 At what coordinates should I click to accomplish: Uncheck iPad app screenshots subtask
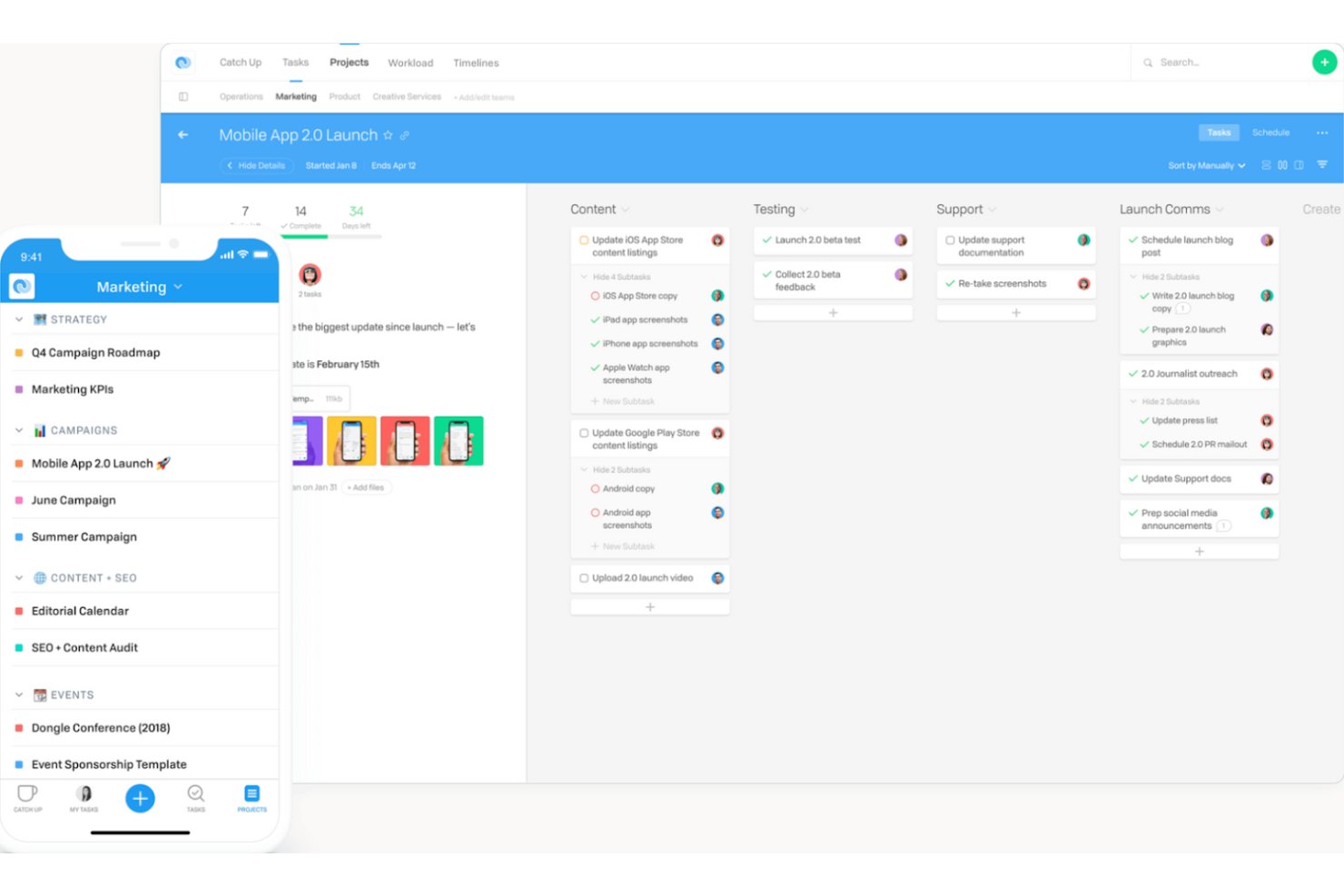click(x=595, y=320)
